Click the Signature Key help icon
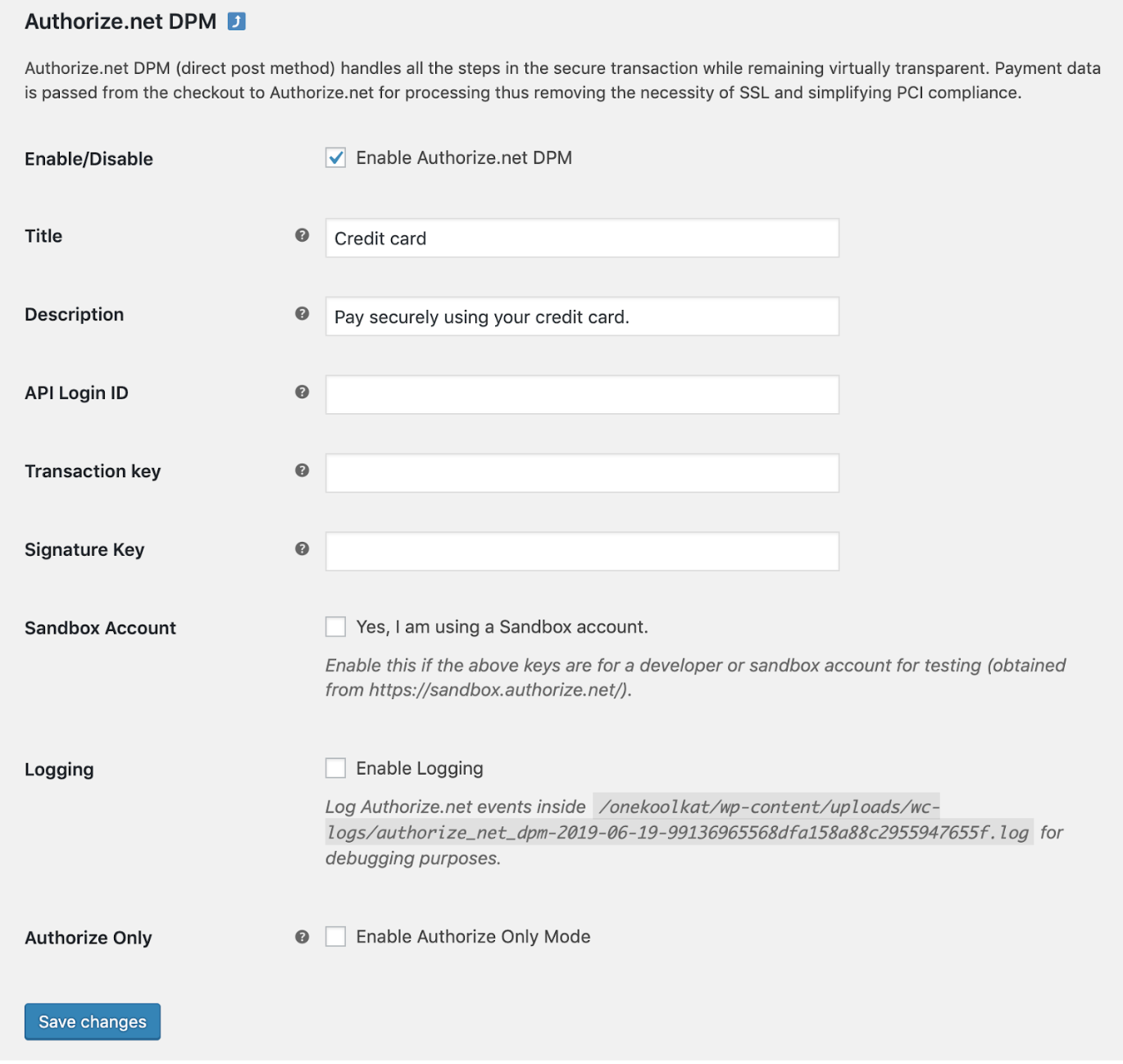 [302, 550]
